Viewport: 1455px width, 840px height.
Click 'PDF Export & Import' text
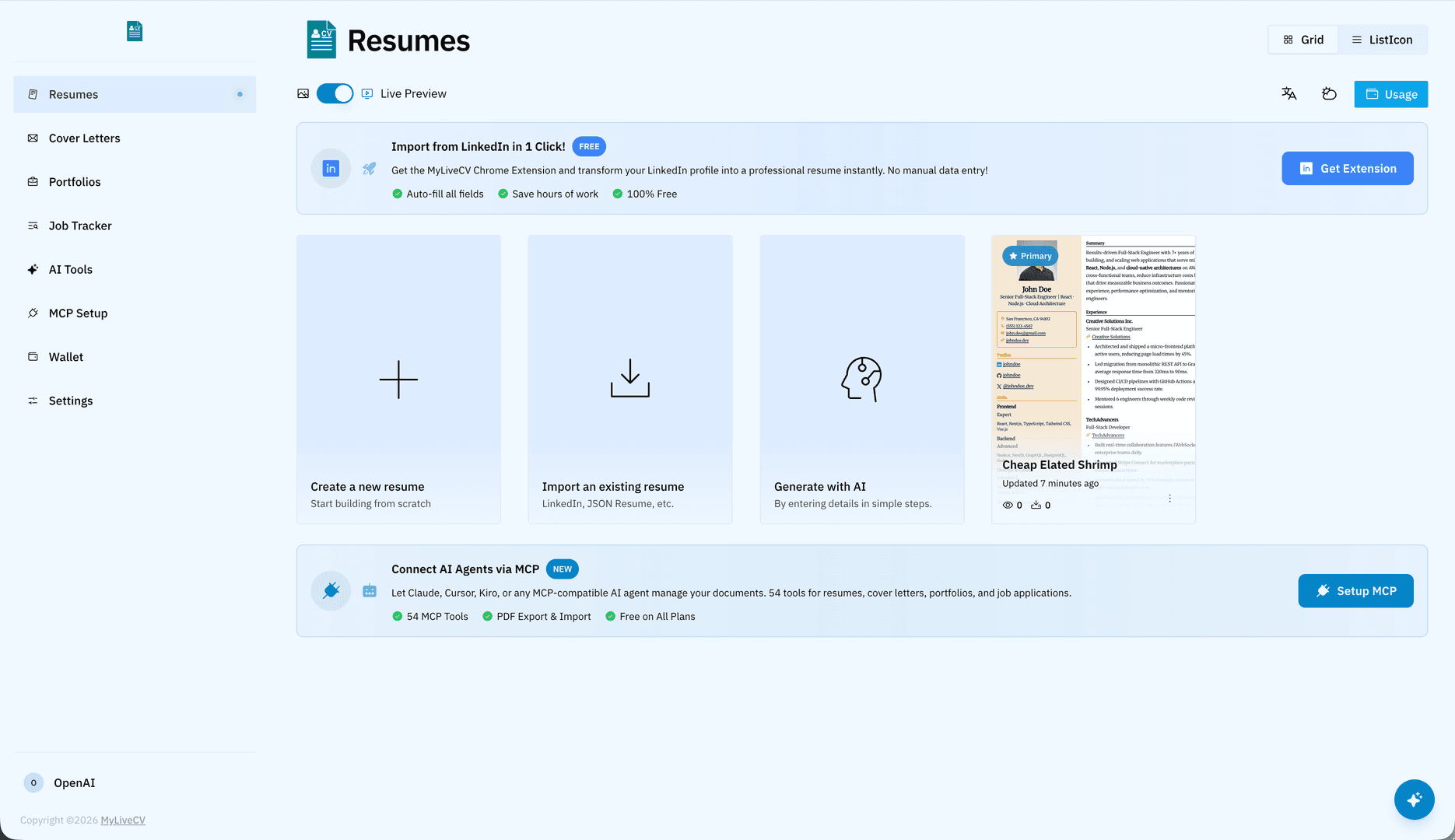pyautogui.click(x=544, y=616)
